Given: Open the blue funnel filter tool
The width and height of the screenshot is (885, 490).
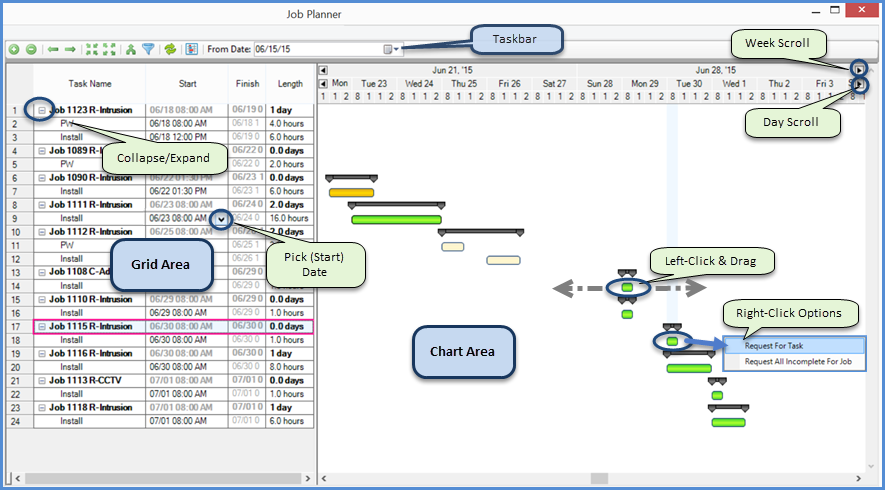Looking at the screenshot, I should coord(148,50).
